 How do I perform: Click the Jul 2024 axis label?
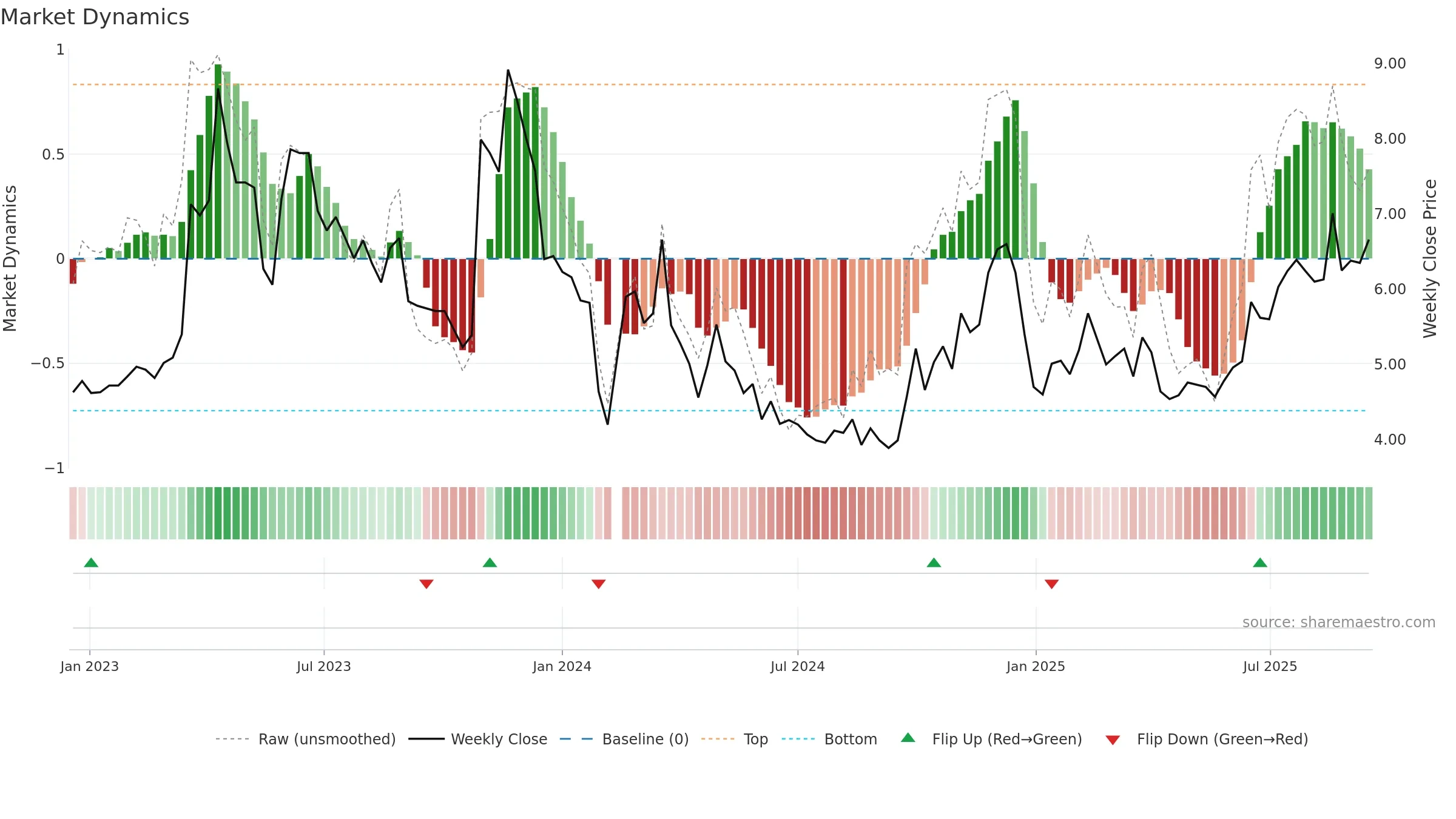coord(798,666)
